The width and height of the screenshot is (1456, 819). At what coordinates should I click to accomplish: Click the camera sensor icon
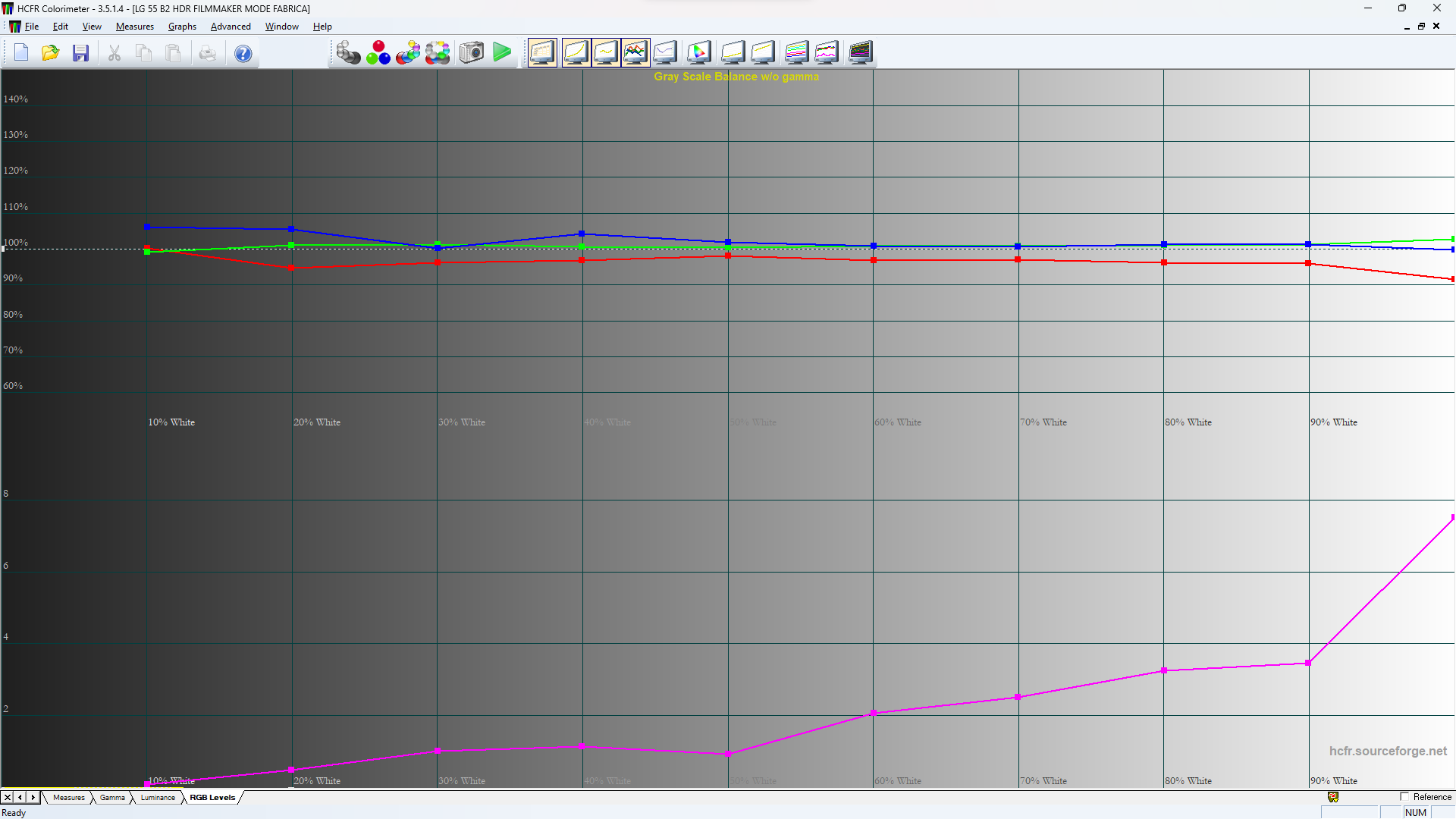pyautogui.click(x=472, y=53)
